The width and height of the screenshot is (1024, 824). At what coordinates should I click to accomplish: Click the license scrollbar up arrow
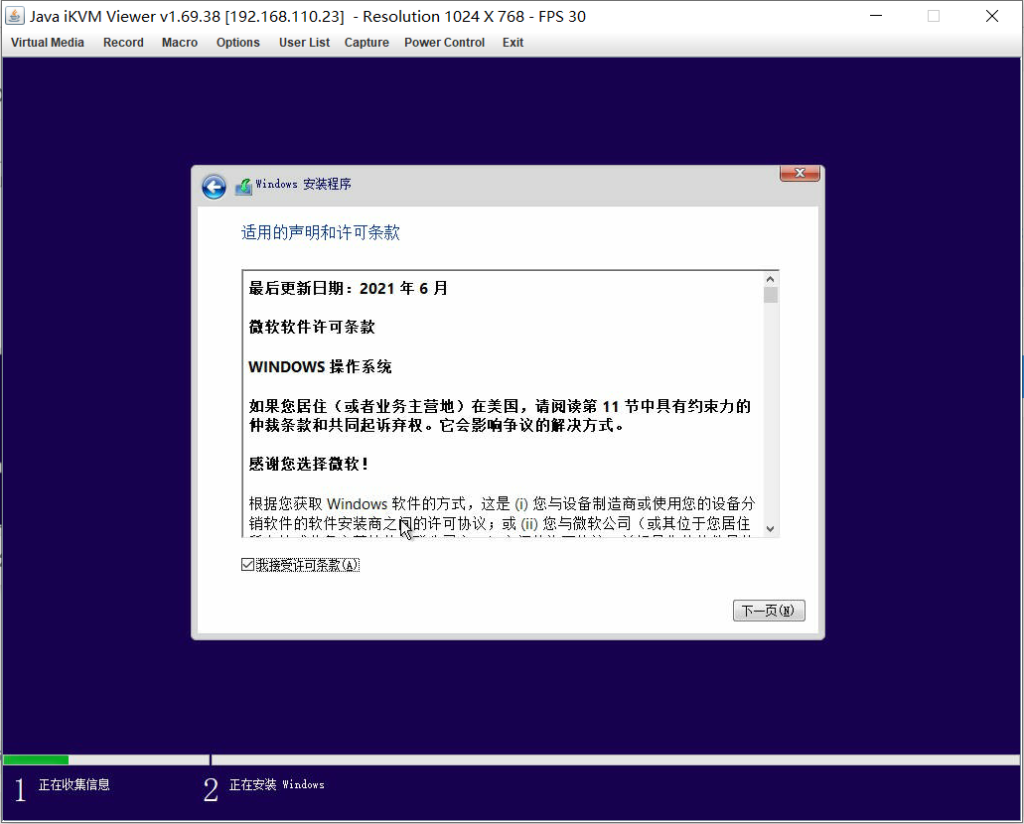pos(770,279)
